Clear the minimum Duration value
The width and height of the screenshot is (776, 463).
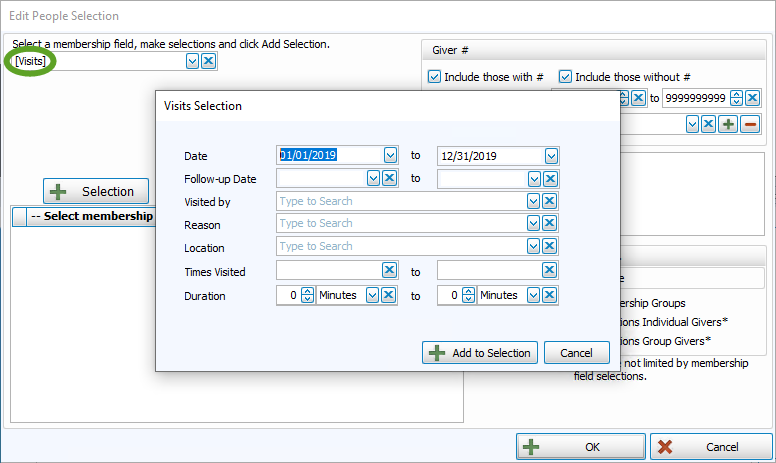[x=390, y=295]
